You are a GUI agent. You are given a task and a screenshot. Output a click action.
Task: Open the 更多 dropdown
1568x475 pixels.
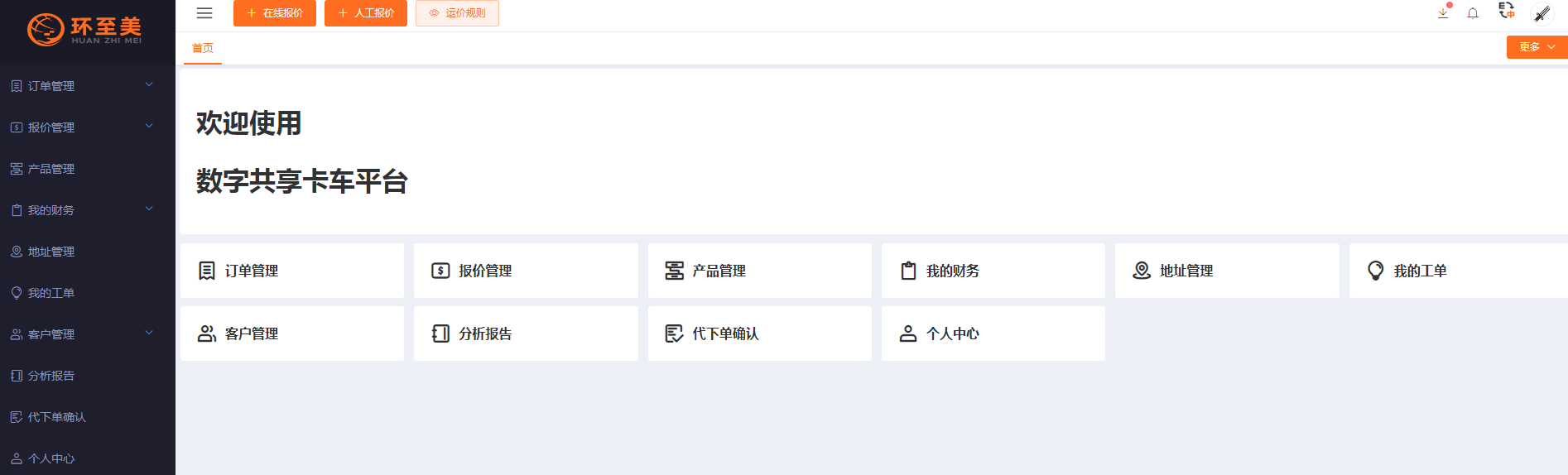1537,47
